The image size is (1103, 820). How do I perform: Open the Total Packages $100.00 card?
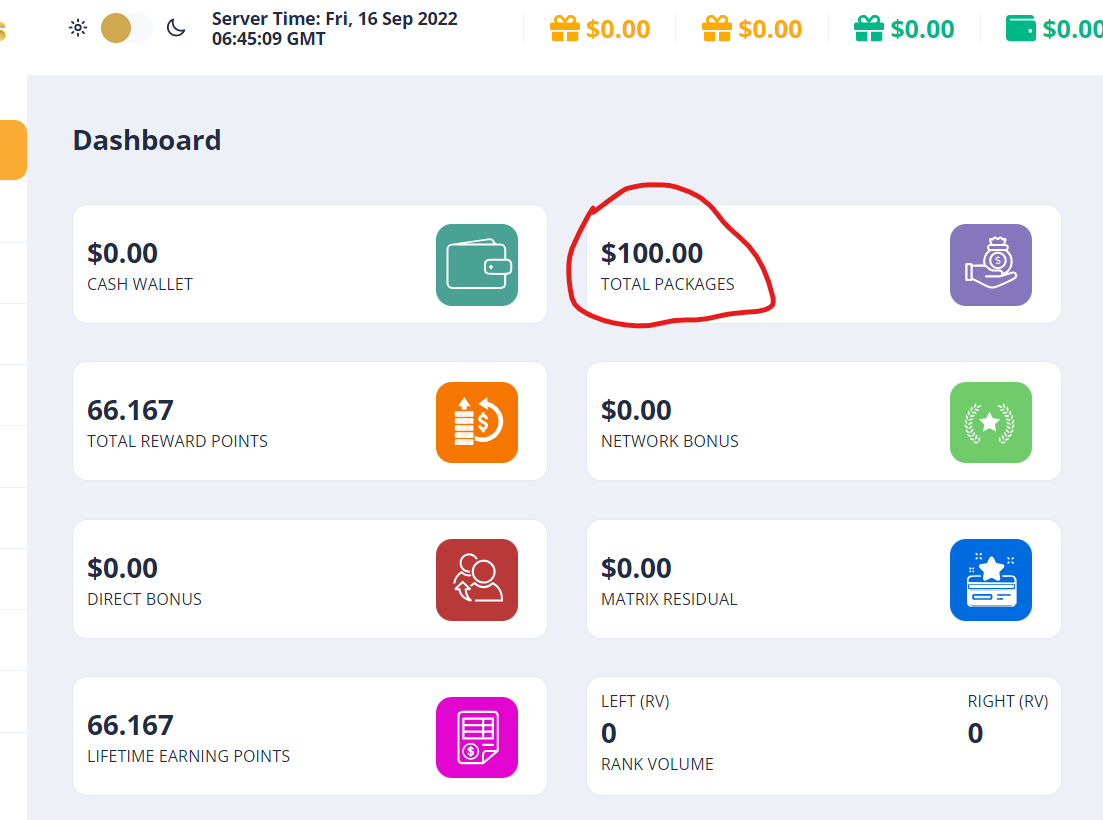point(823,264)
